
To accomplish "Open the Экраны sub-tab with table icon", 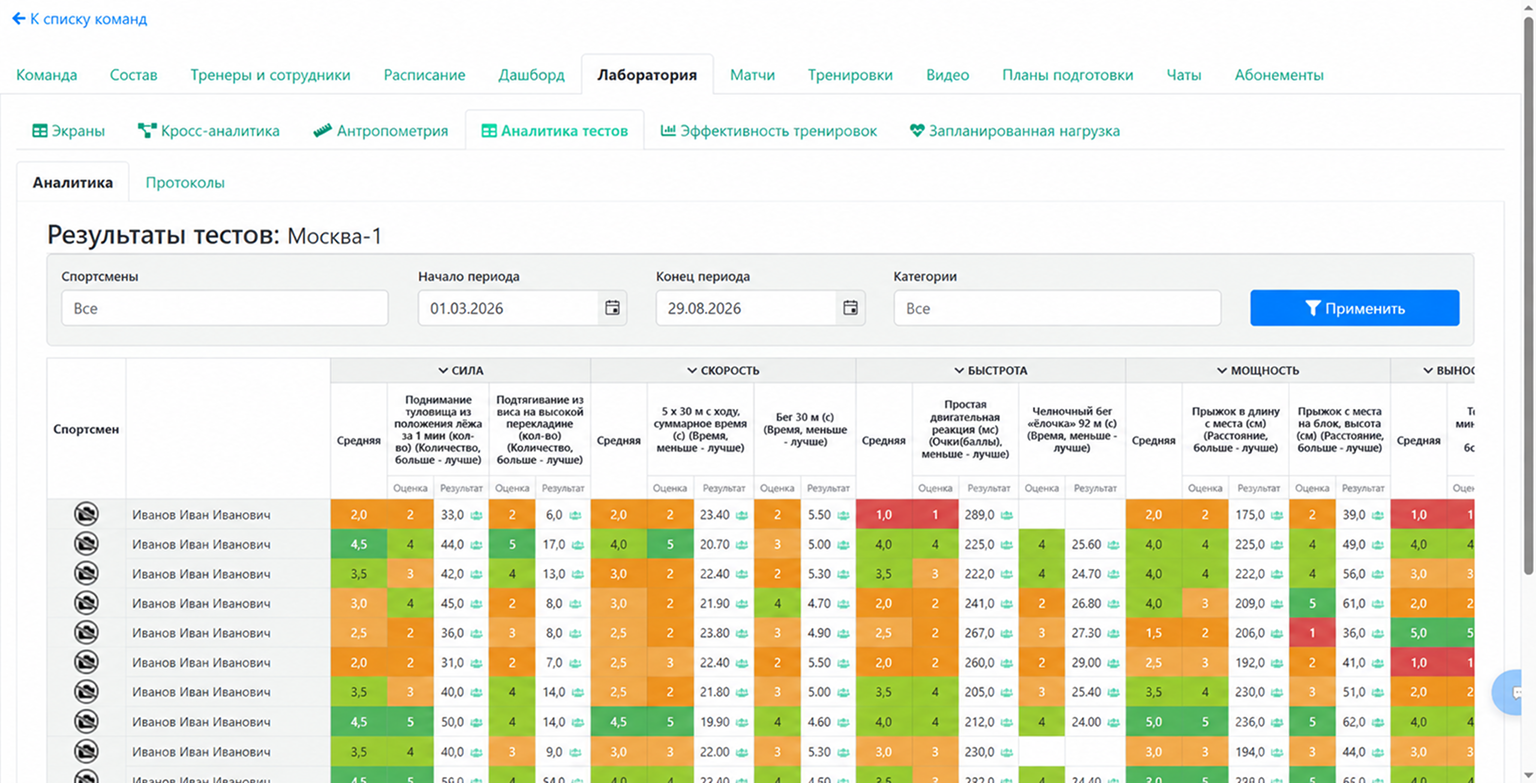I will point(68,131).
